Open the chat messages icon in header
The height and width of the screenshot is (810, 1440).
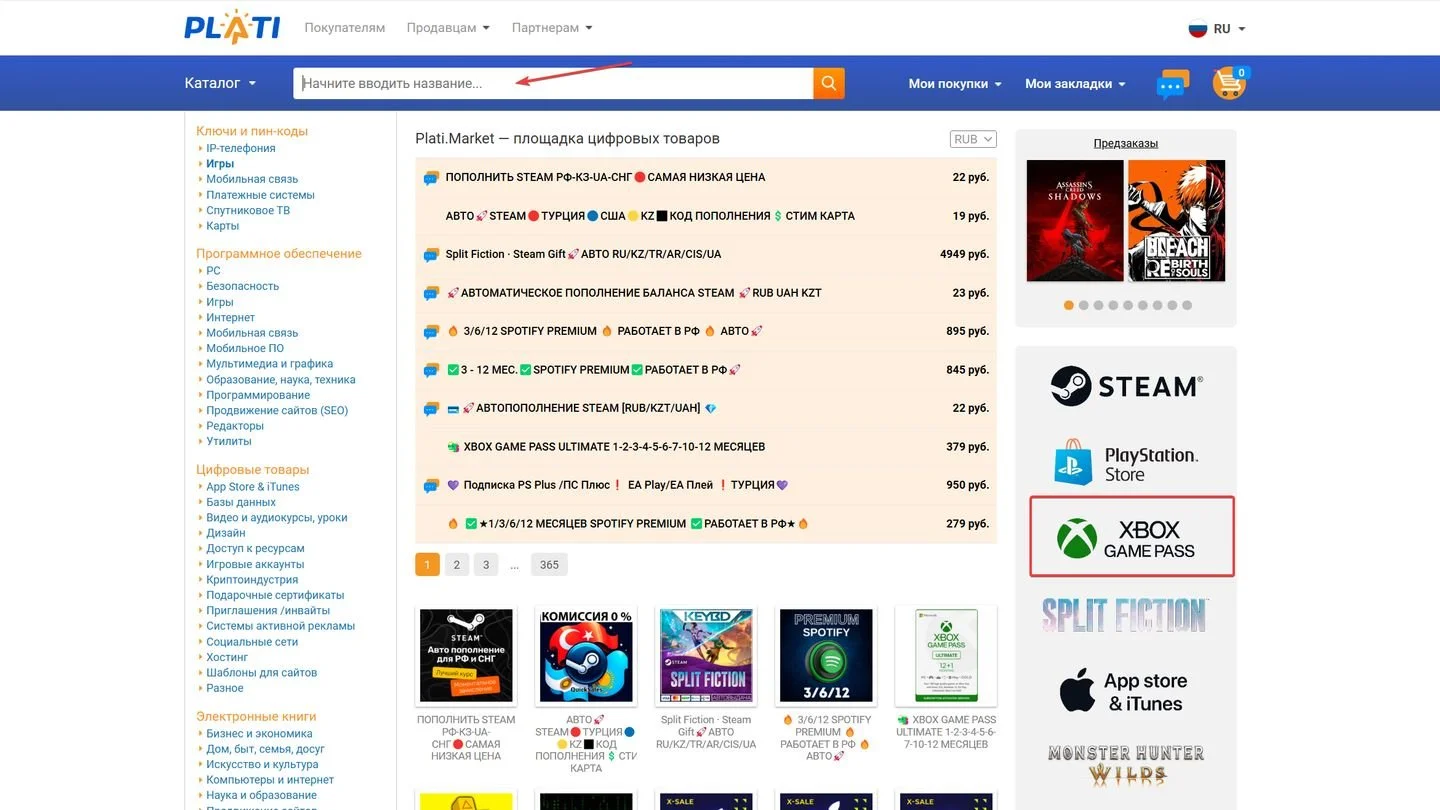(x=1172, y=84)
